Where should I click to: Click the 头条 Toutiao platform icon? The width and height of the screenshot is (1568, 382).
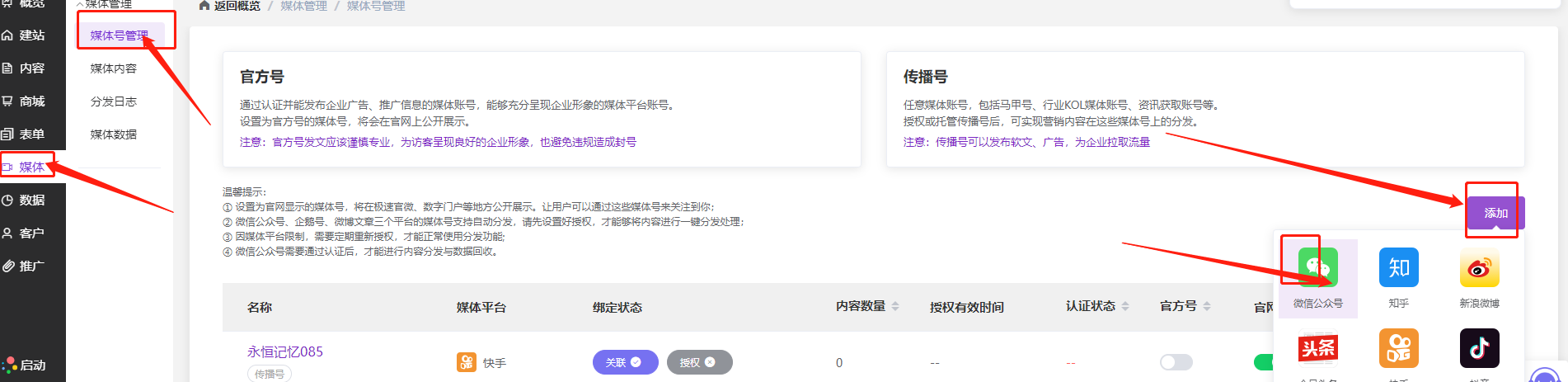pos(1317,348)
